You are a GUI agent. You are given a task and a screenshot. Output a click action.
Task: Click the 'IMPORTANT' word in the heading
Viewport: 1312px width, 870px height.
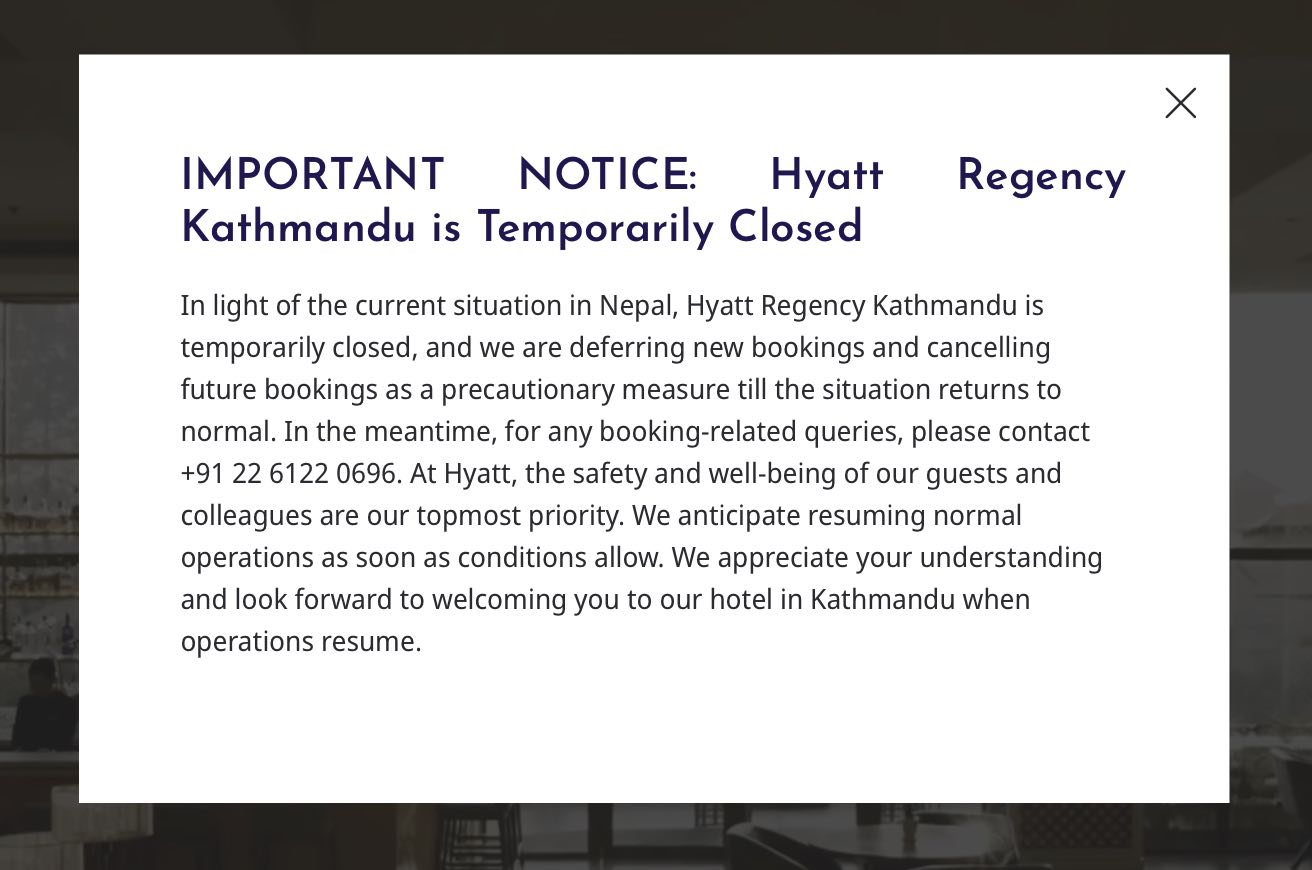(x=312, y=177)
